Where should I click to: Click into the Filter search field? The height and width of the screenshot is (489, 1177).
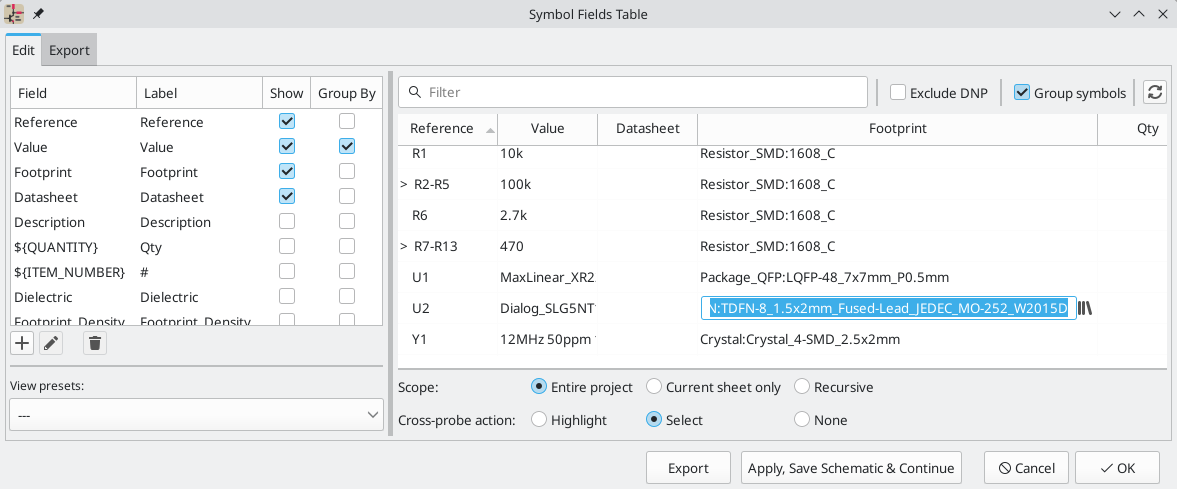pos(640,92)
